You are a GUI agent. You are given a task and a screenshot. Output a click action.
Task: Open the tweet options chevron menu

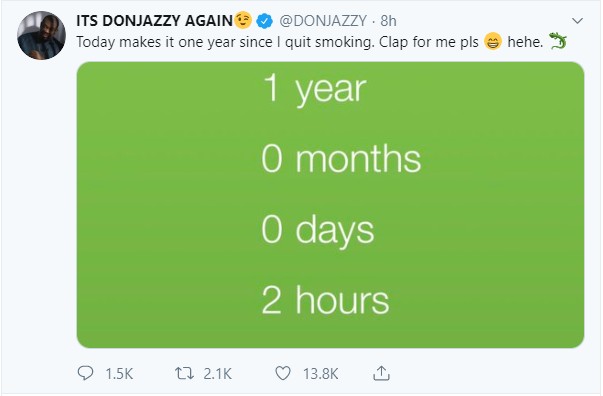coord(578,21)
